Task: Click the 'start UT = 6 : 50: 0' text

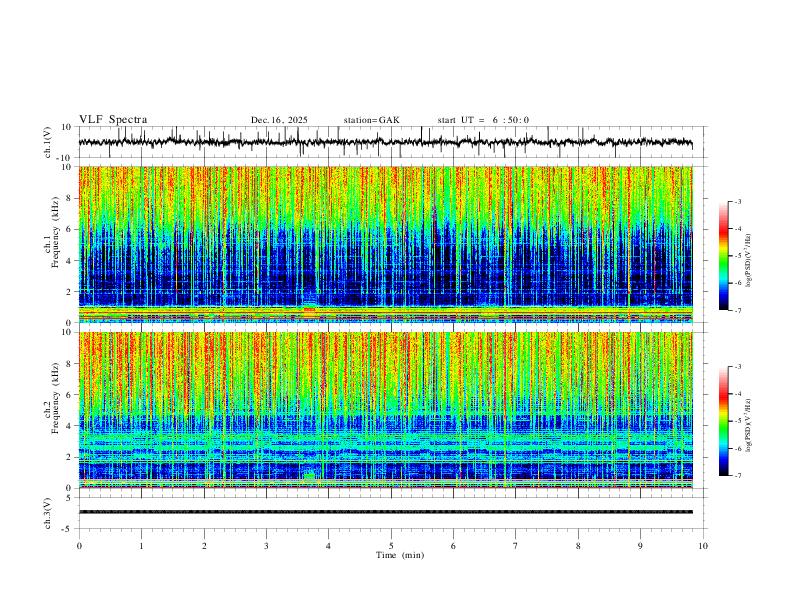Action: click(x=483, y=120)
